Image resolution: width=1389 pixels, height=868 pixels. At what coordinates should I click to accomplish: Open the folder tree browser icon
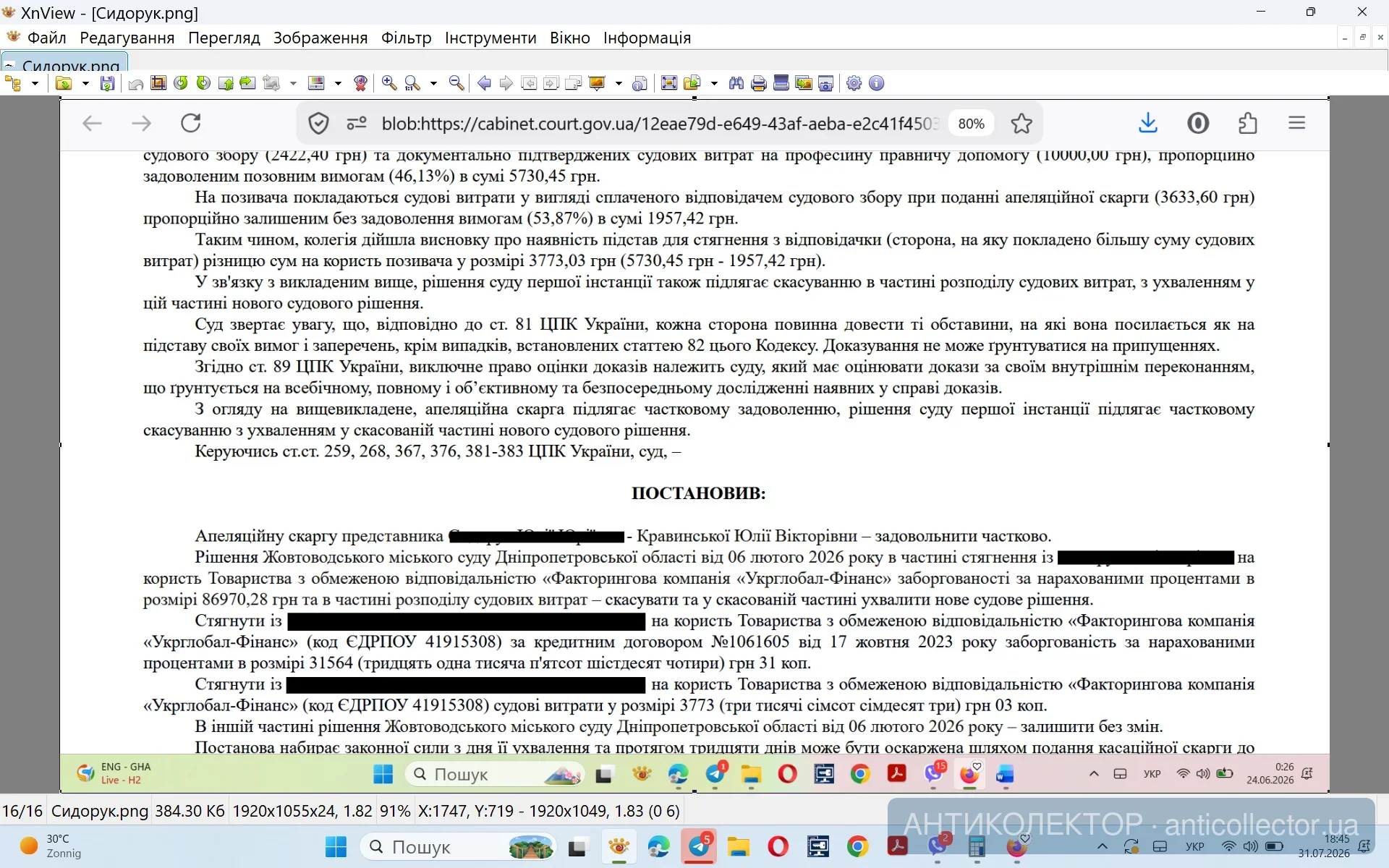click(x=13, y=83)
